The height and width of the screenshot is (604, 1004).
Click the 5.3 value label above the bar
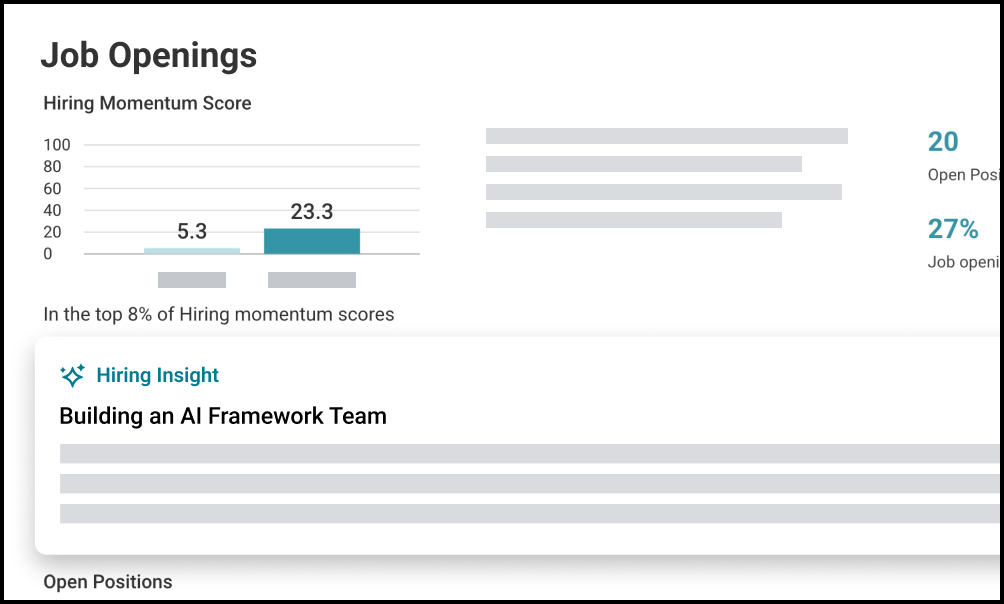coord(192,232)
